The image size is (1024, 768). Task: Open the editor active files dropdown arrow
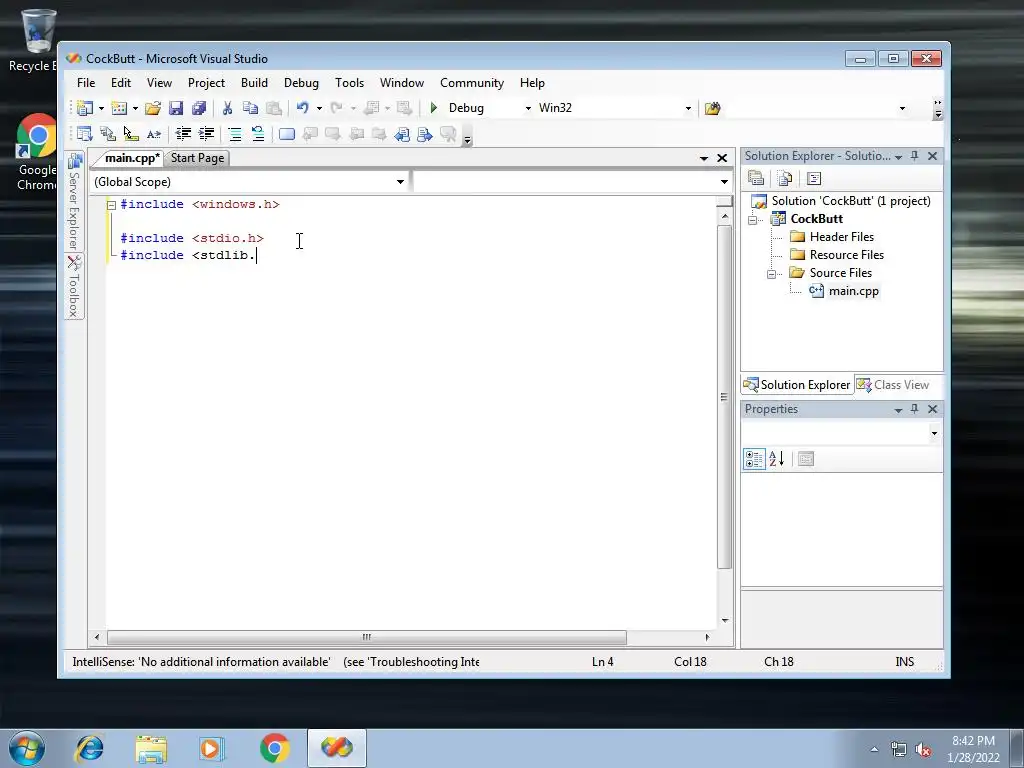point(704,158)
